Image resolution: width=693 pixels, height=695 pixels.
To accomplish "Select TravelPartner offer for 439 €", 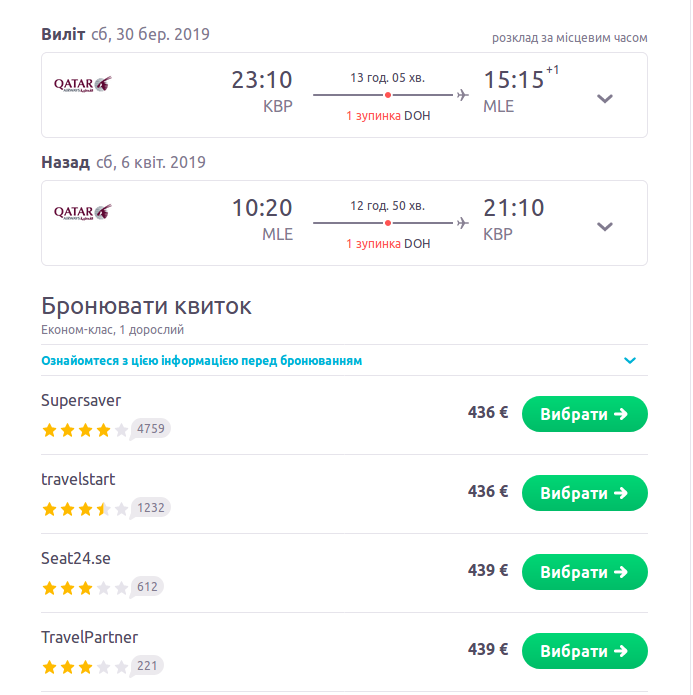I will tap(584, 651).
